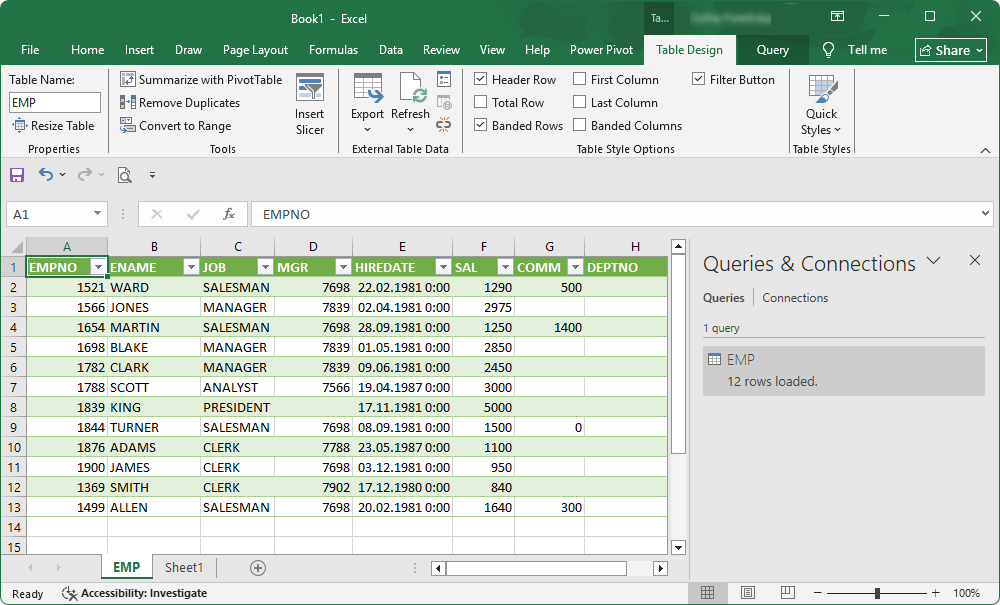
Task: Refresh the external table data
Action: pos(410,104)
